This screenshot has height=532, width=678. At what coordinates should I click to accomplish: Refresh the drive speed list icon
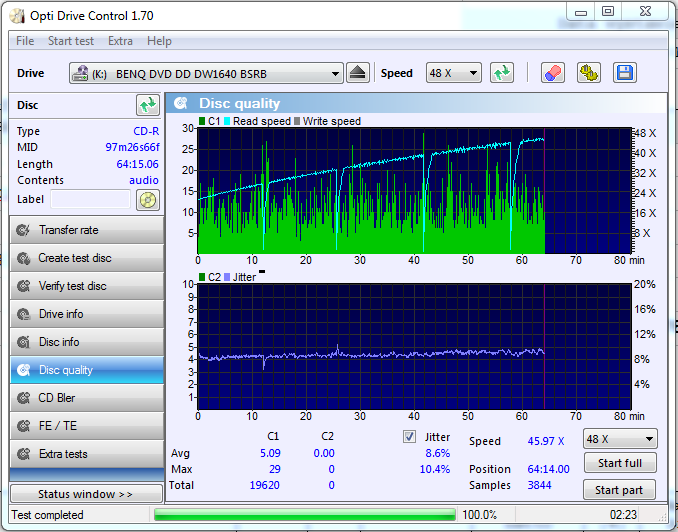point(502,73)
